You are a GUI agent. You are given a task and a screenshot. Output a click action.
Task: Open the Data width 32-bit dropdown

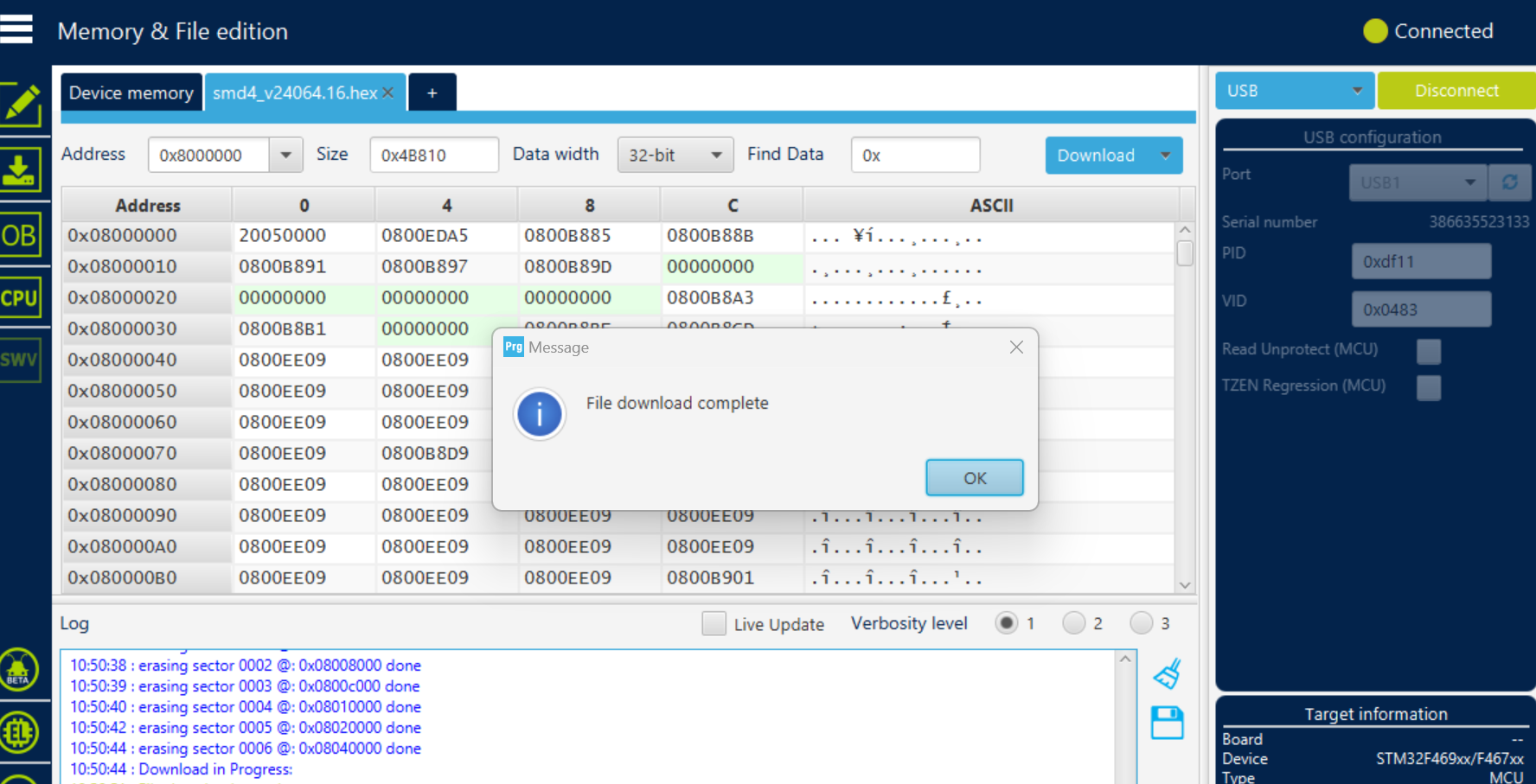(675, 156)
